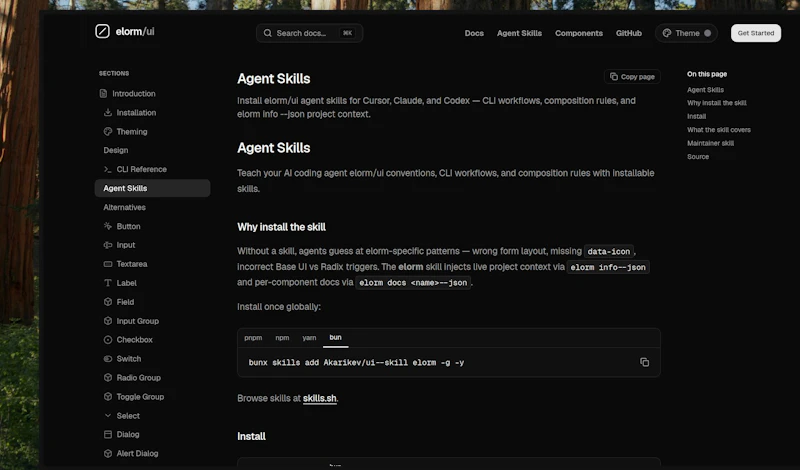
Task: Open the skills.sh link
Action: [x=319, y=398]
